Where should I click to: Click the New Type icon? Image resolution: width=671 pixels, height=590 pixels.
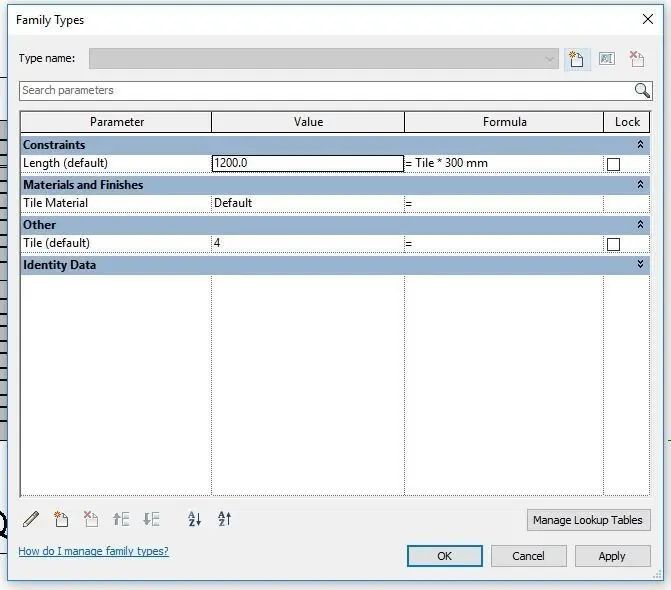coord(576,59)
